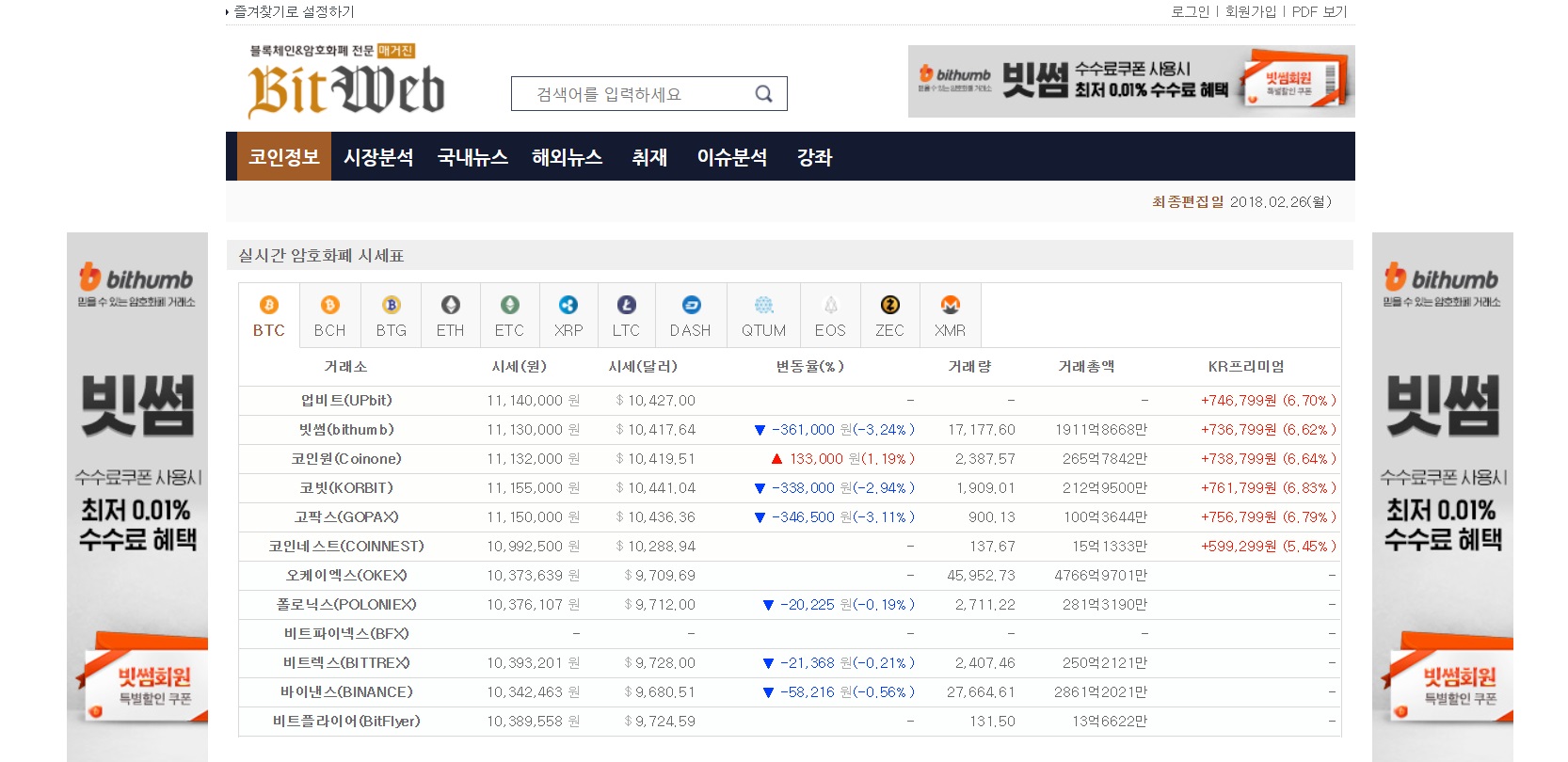Screen dimensions: 1568x762
Task: Click the 업비트(UPbit) exchange row
Action: pos(790,401)
